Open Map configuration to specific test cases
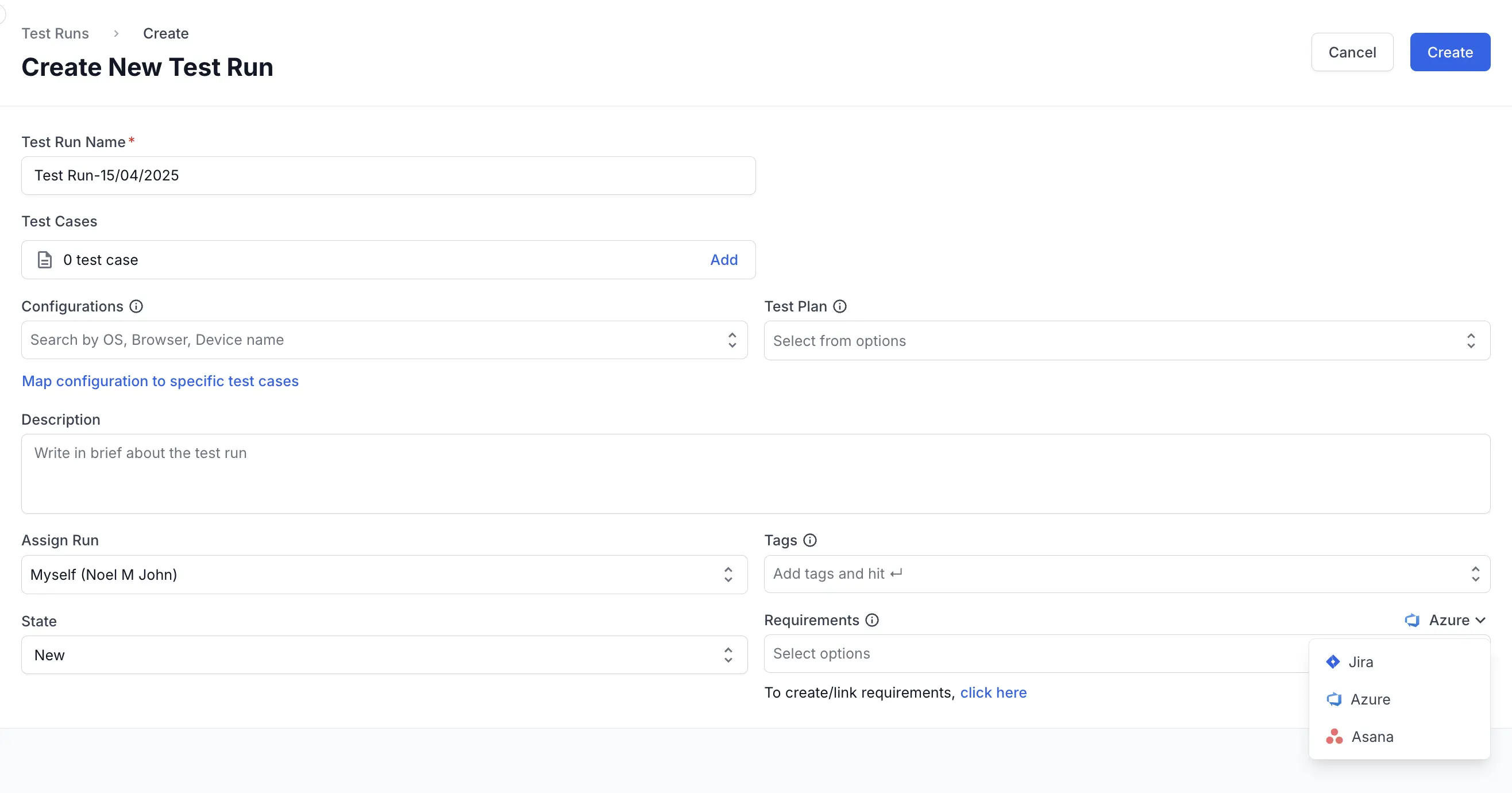Viewport: 1512px width, 793px height. (x=160, y=381)
